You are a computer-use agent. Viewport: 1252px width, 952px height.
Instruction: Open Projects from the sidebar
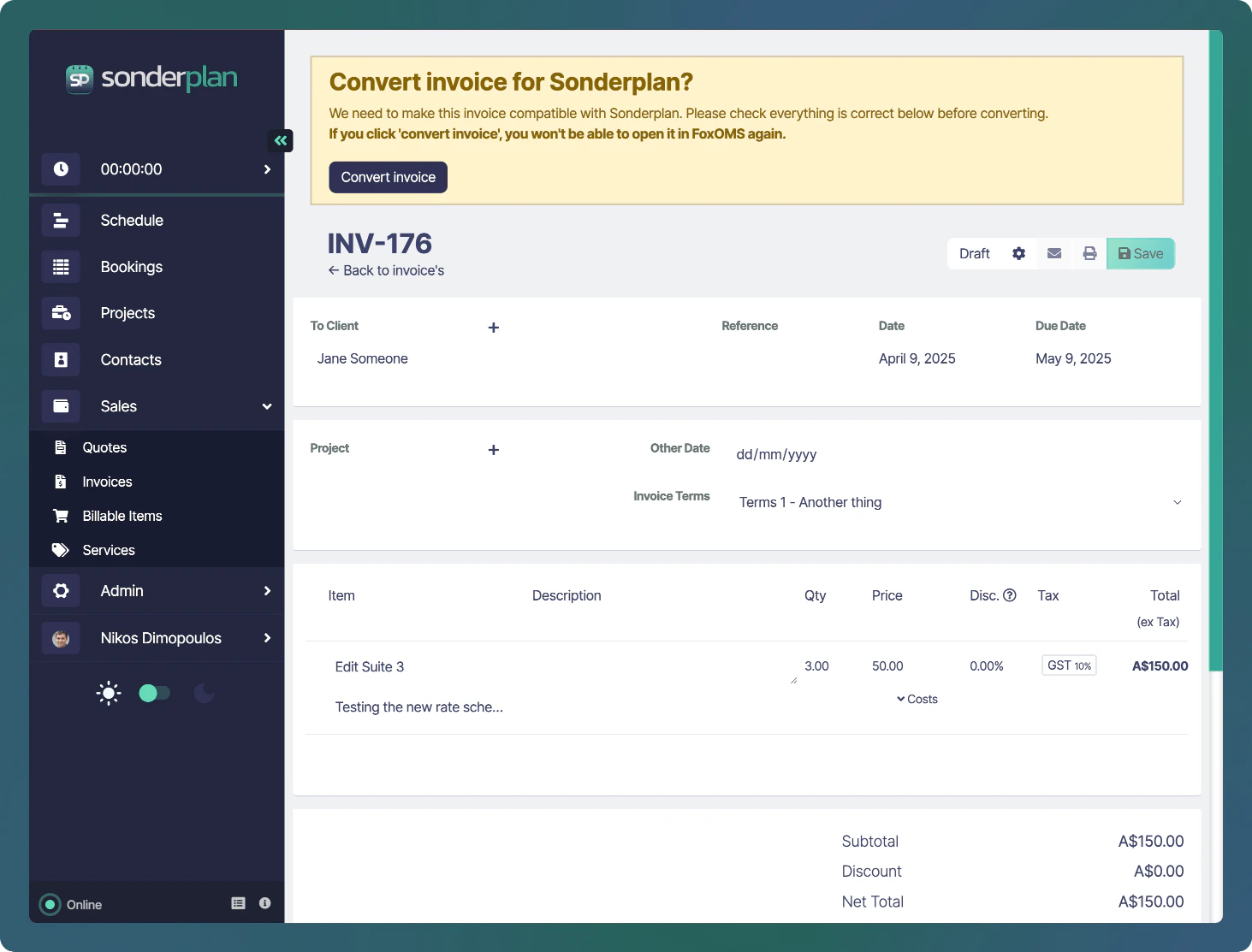tap(128, 313)
